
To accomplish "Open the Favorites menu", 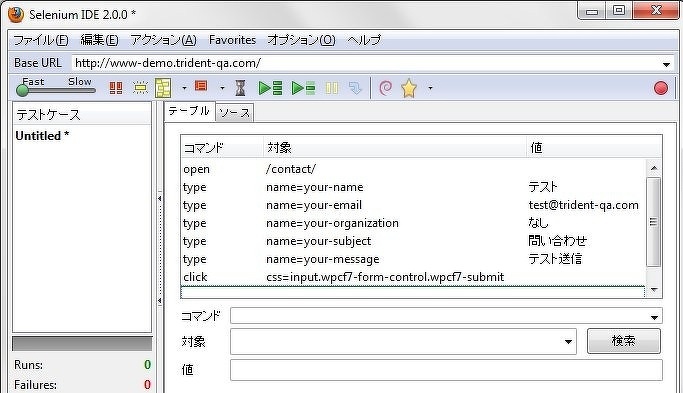I will pos(232,40).
